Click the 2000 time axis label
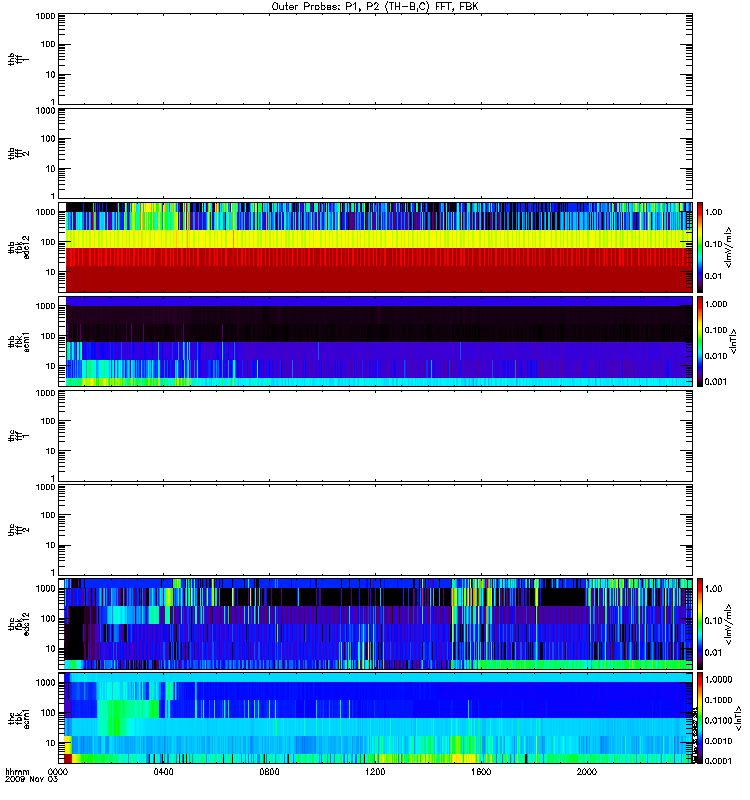Image resolution: width=750 pixels, height=800 pixels. 587,772
